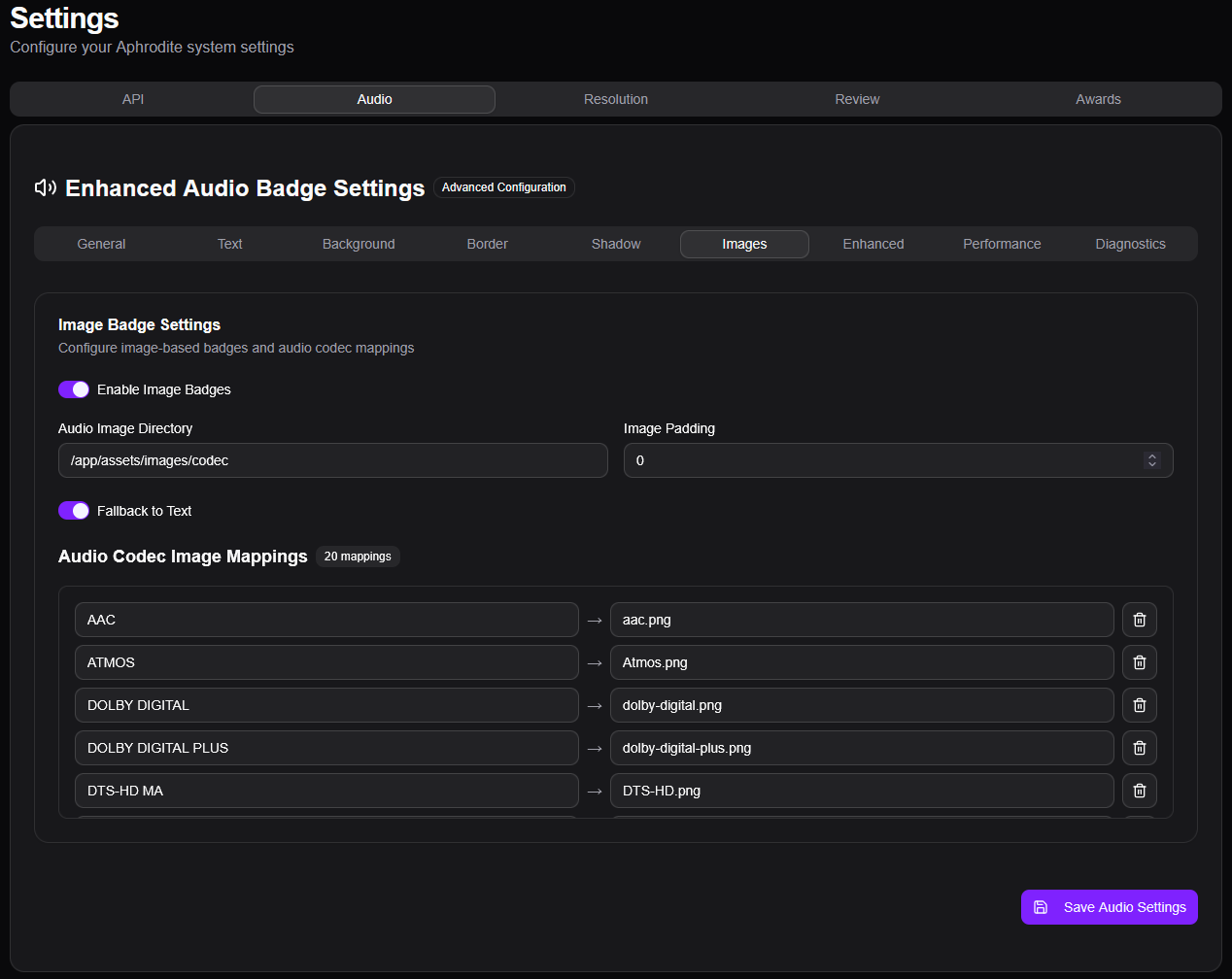Open the Background sub-tab
Image resolution: width=1232 pixels, height=979 pixels.
[x=359, y=244]
